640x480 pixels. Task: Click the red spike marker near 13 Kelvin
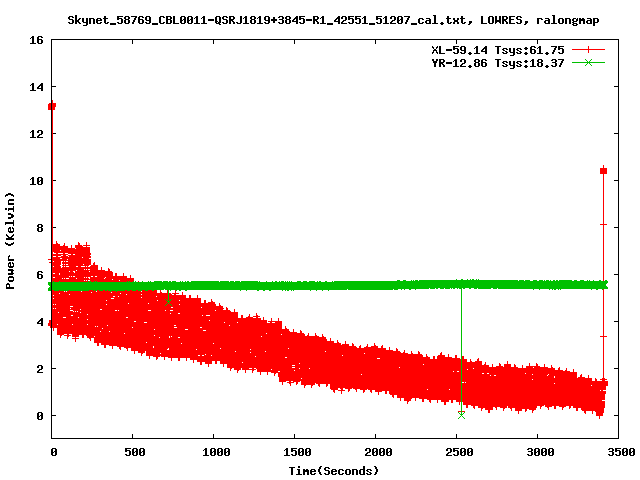52,107
